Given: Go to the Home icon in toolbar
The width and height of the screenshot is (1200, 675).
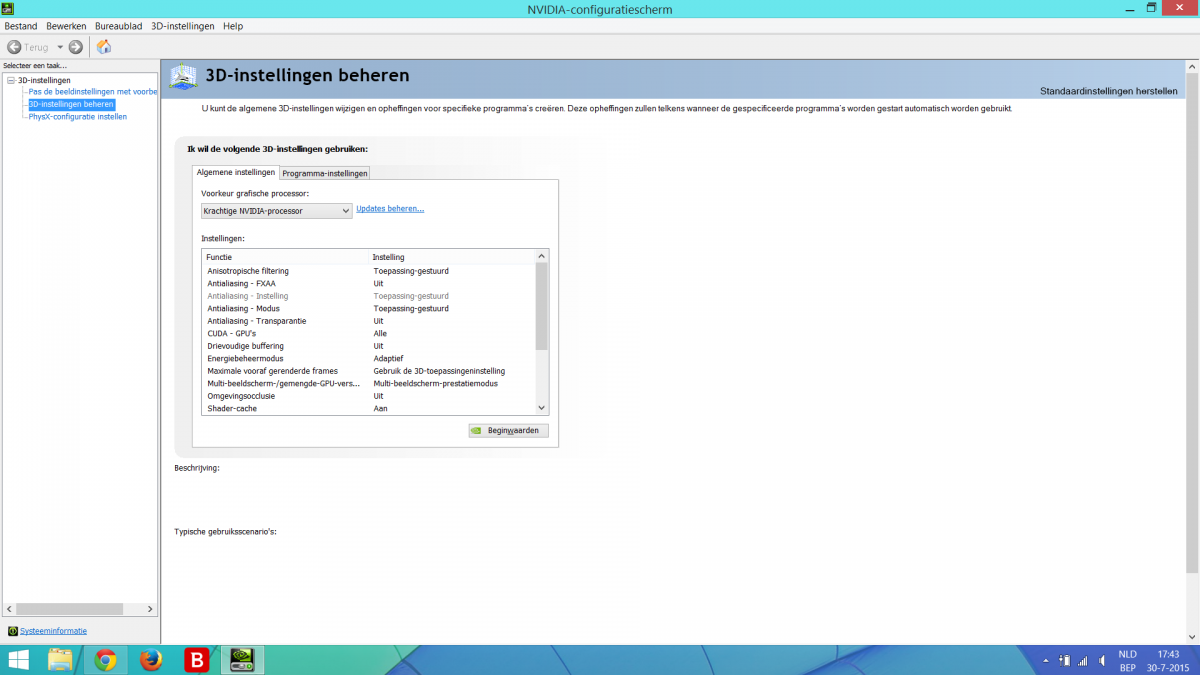Looking at the screenshot, I should click(104, 47).
